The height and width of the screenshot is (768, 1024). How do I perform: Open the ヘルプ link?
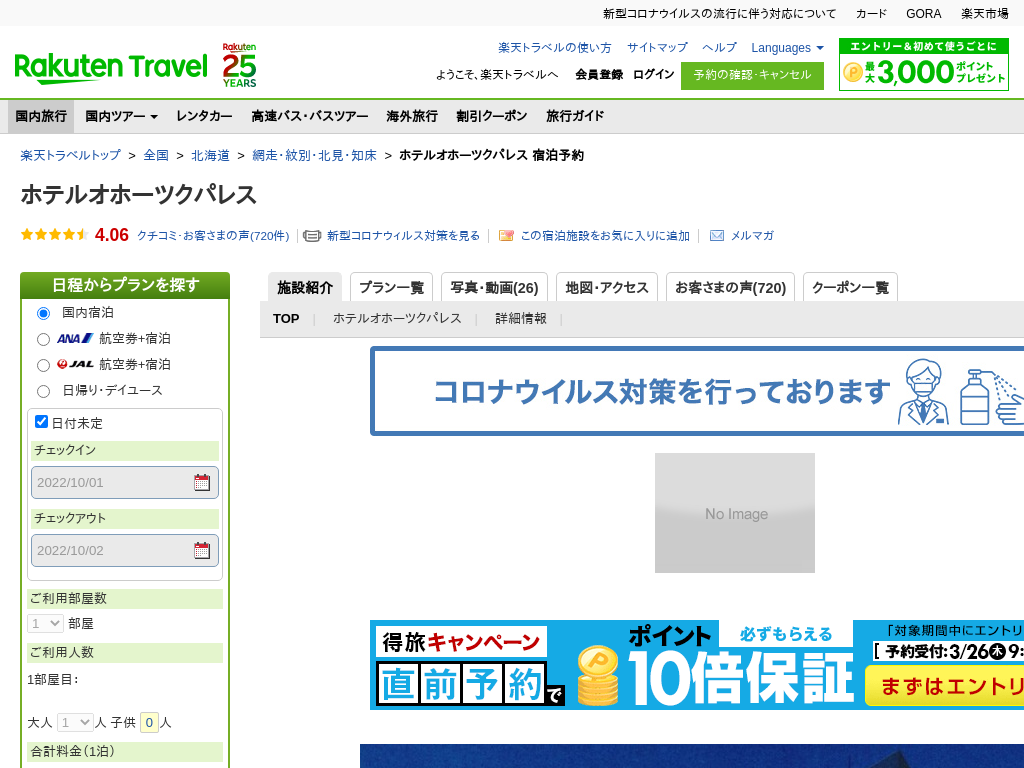coord(719,48)
